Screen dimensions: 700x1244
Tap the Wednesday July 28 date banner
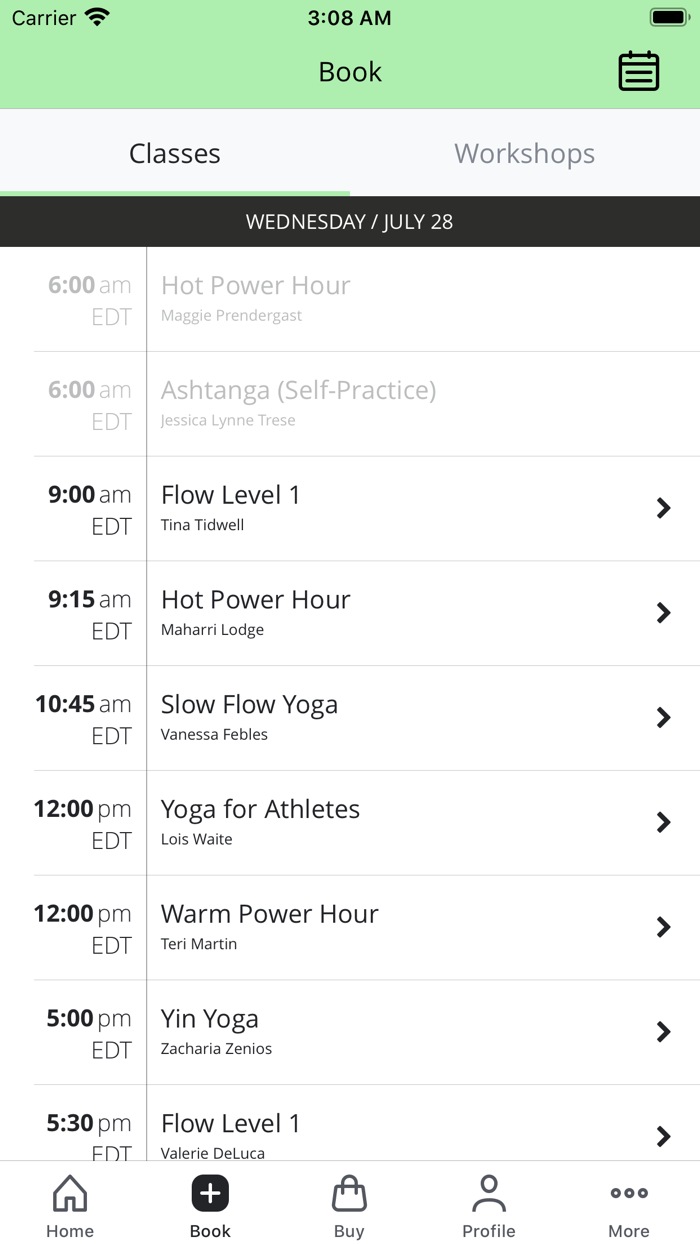(350, 221)
